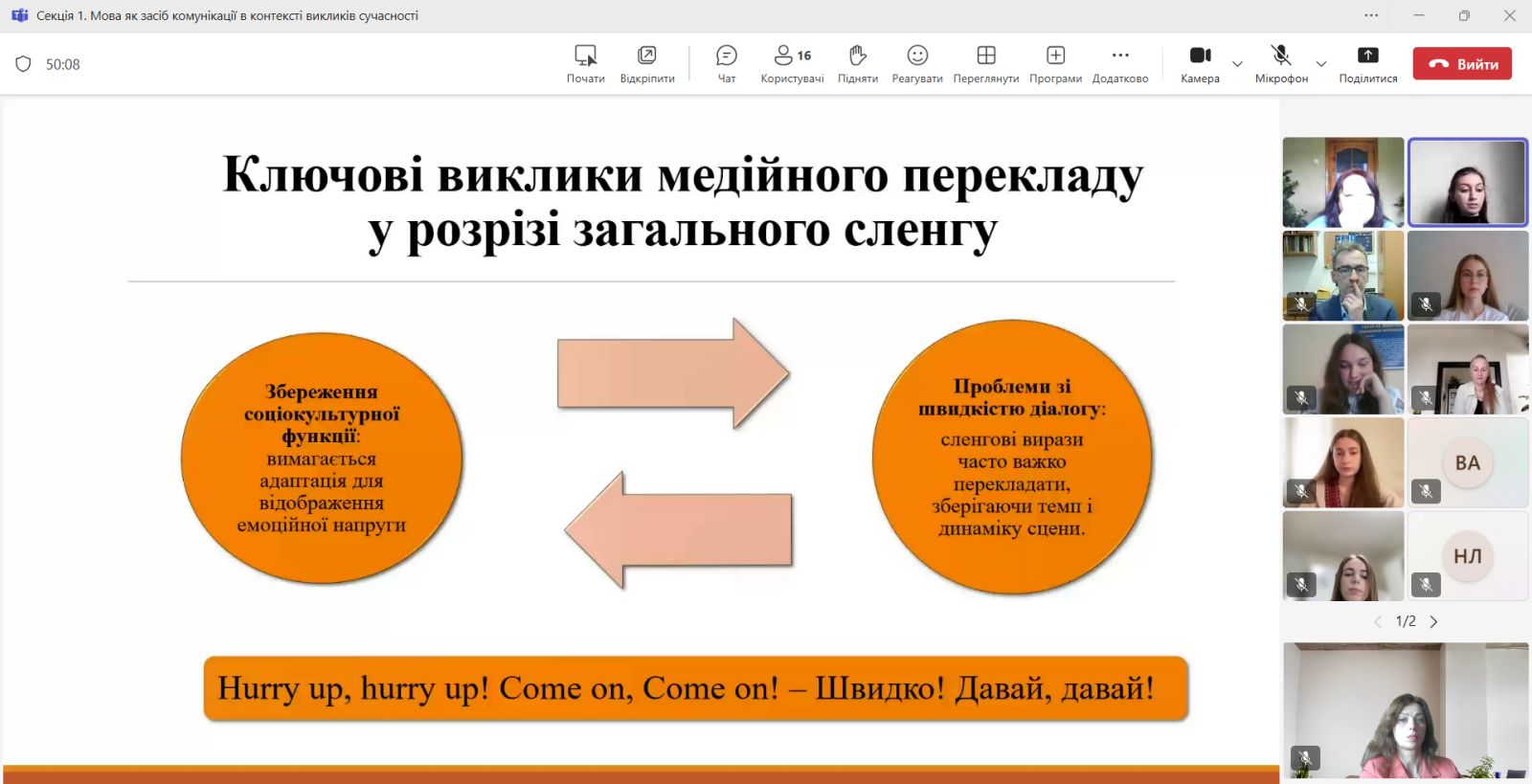This screenshot has height=784, width=1532.
Task: Select the ВА participant tile
Action: [1467, 462]
